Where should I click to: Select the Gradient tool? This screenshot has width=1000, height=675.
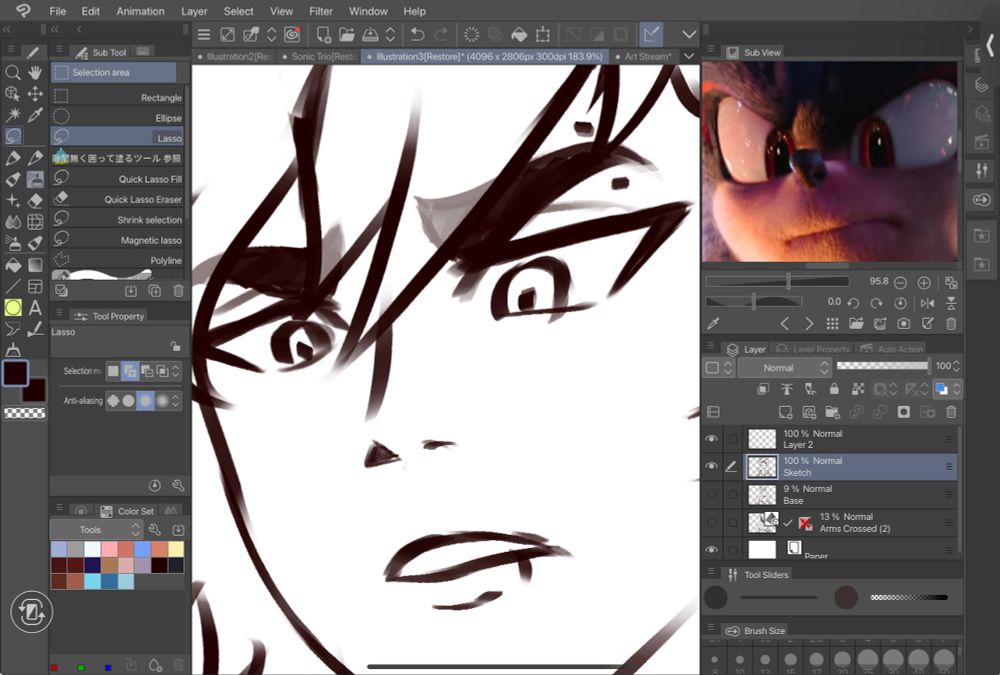click(35, 265)
